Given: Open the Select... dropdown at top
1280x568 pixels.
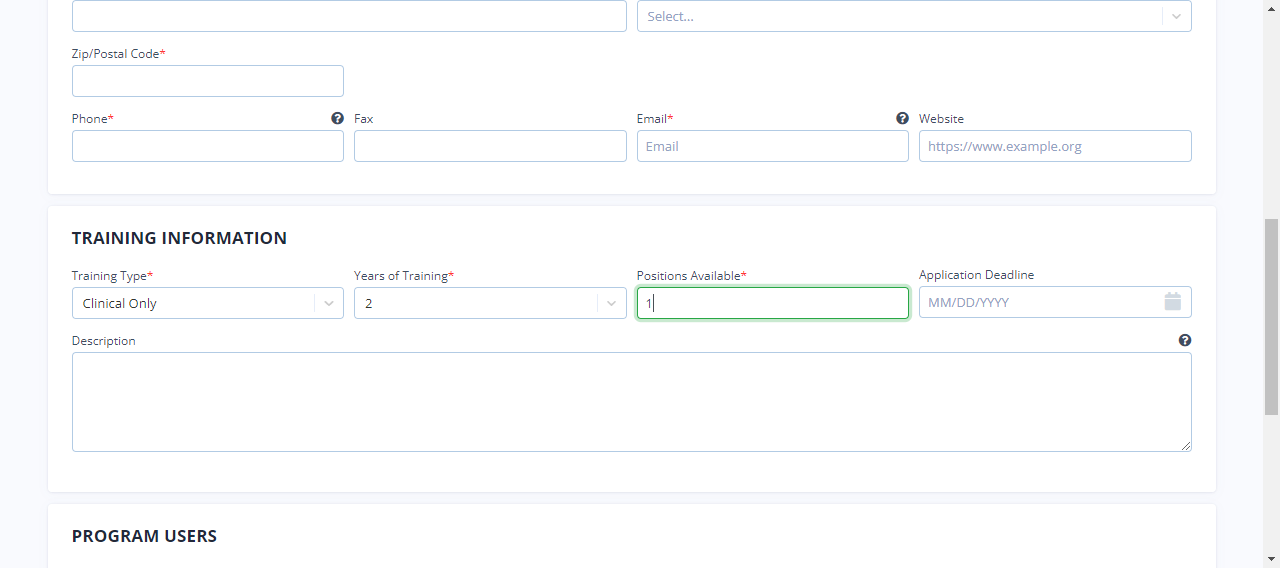Looking at the screenshot, I should (x=914, y=16).
